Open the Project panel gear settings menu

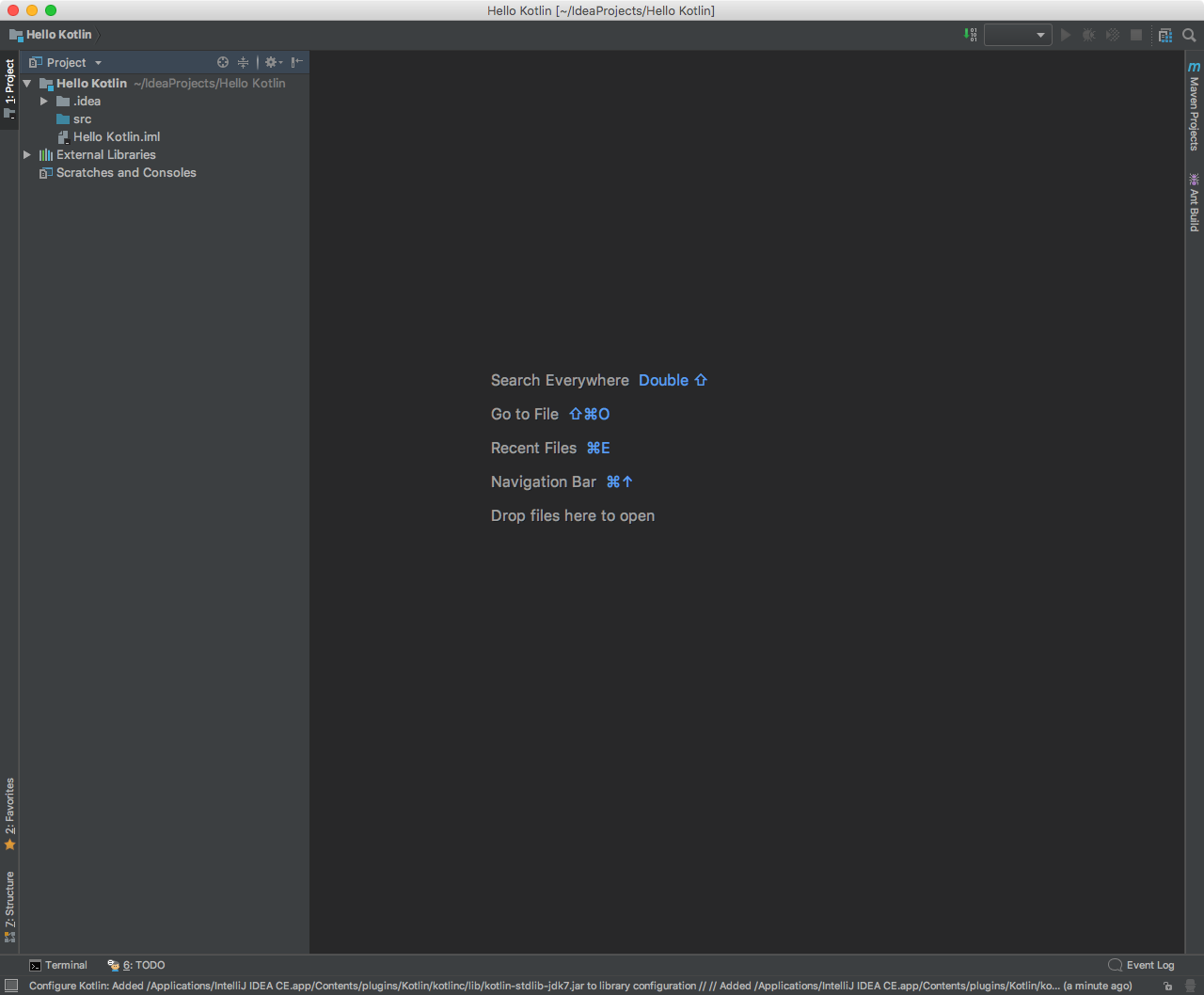click(273, 62)
